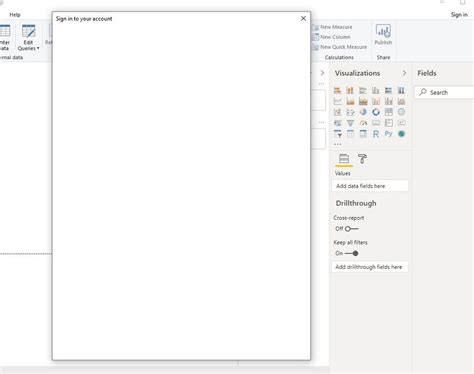
Task: Select the Clustered bar chart visual
Action: tap(363, 90)
